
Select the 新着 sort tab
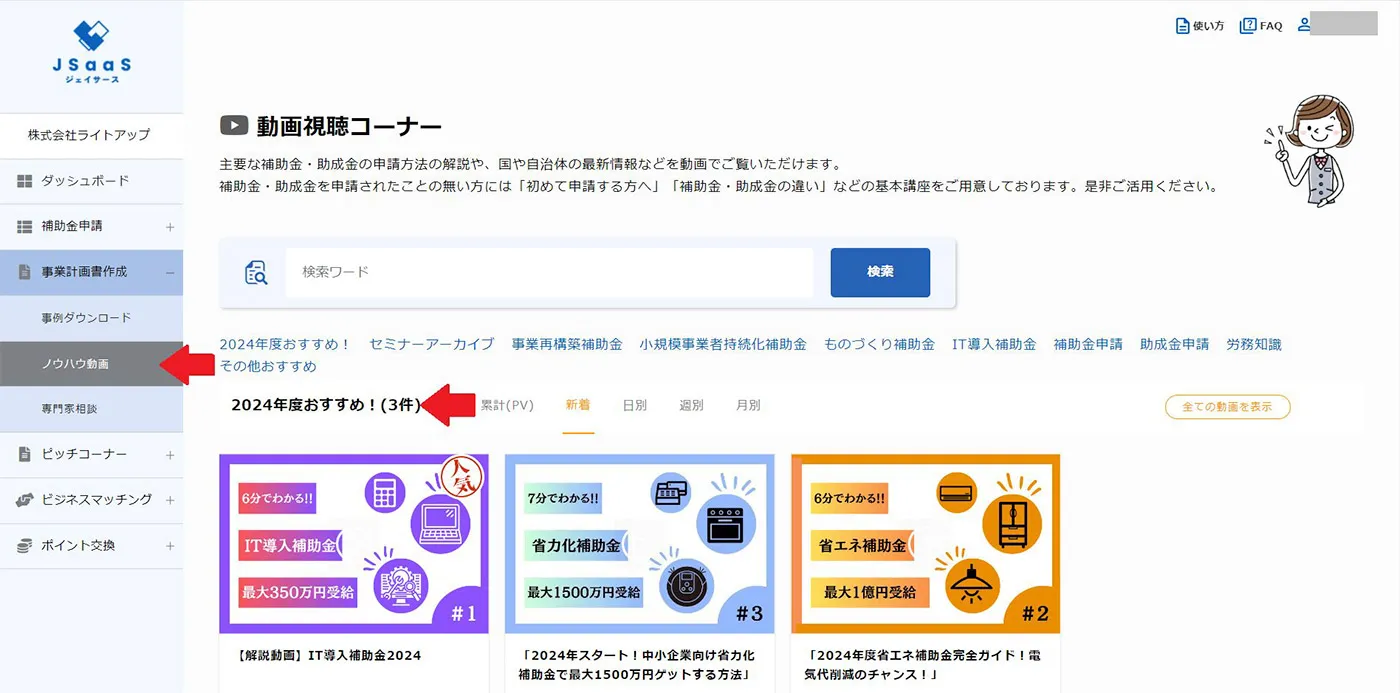(x=578, y=405)
